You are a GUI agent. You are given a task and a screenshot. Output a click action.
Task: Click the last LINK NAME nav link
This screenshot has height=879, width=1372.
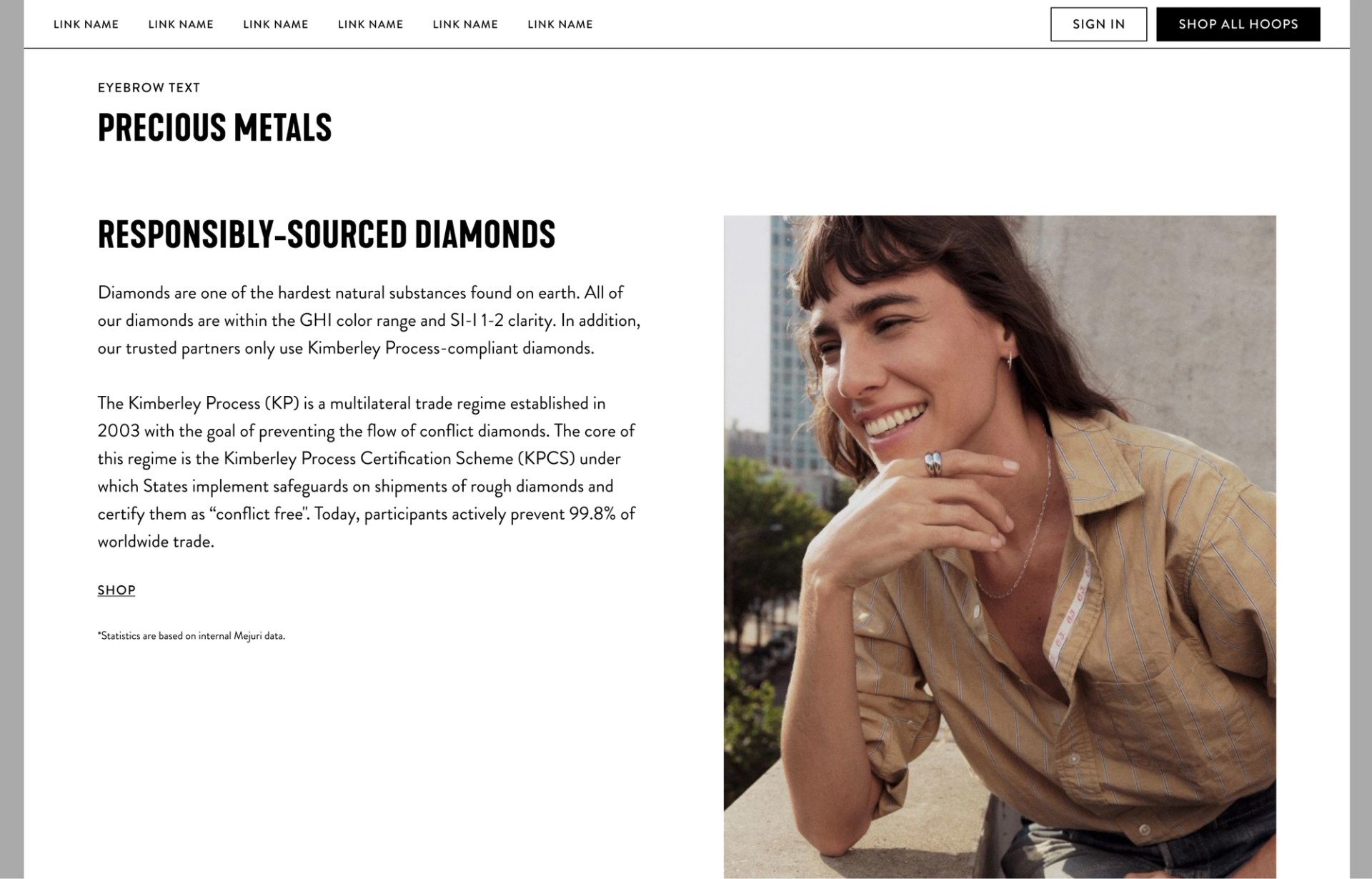coord(560,24)
